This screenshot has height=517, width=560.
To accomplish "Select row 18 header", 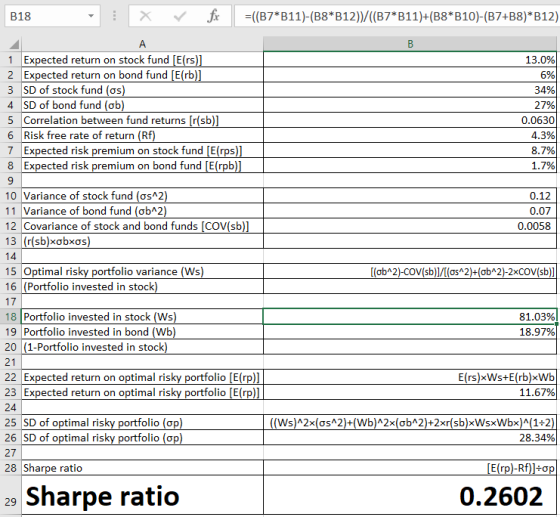I will (x=11, y=317).
